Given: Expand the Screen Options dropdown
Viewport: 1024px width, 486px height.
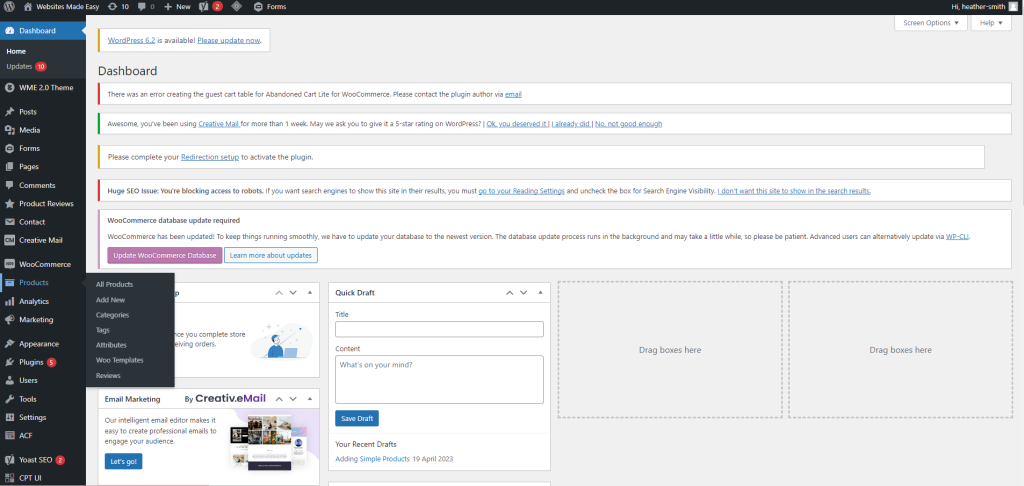Looking at the screenshot, I should pyautogui.click(x=929, y=22).
